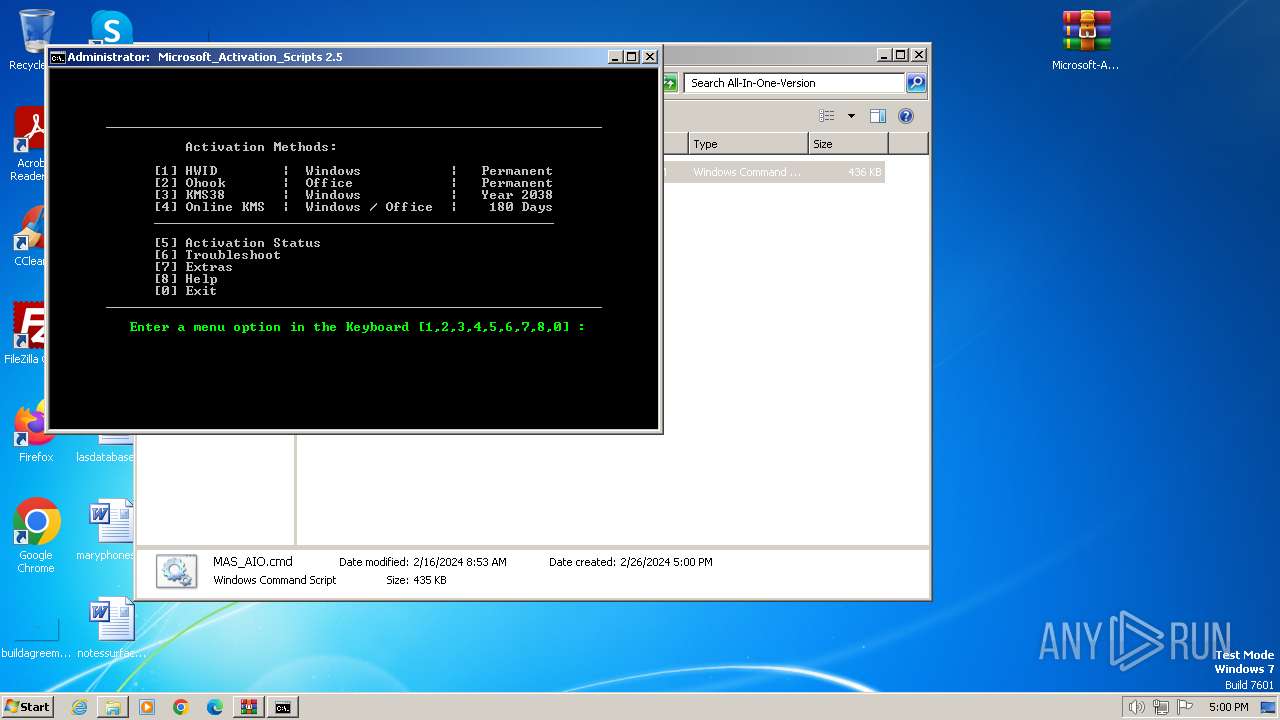Click the Activation Status menu line
1280x720 pixels.
pyautogui.click(x=237, y=243)
